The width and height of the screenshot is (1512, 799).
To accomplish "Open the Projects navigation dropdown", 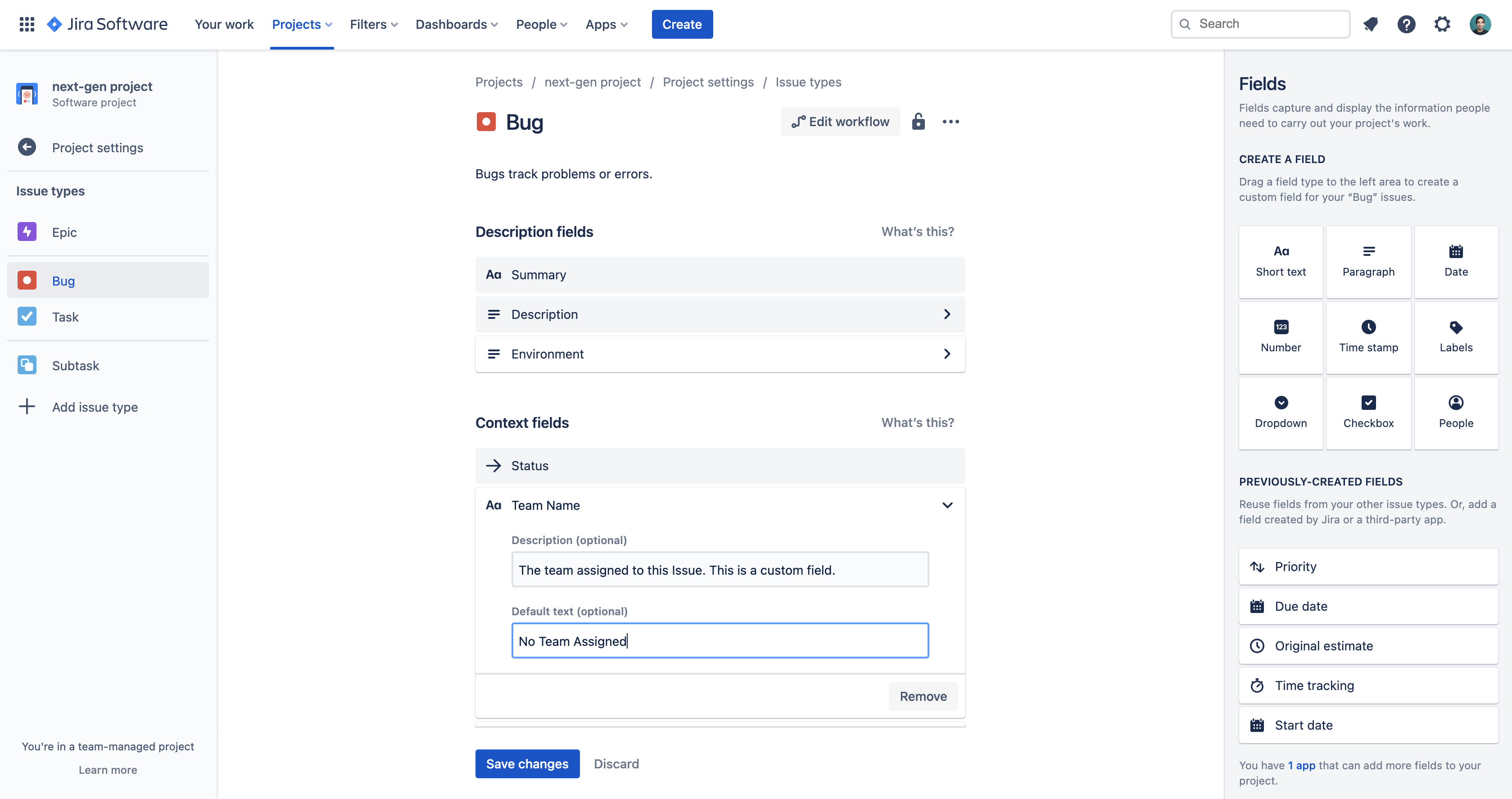I will coord(302,24).
